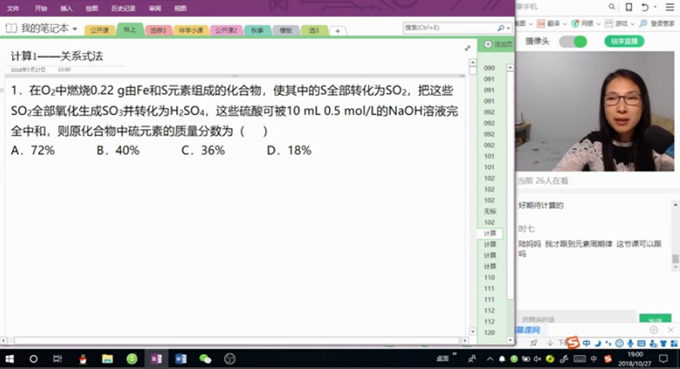The image size is (680, 369).
Task: Click the browser undo arrow icon
Action: 645,7
